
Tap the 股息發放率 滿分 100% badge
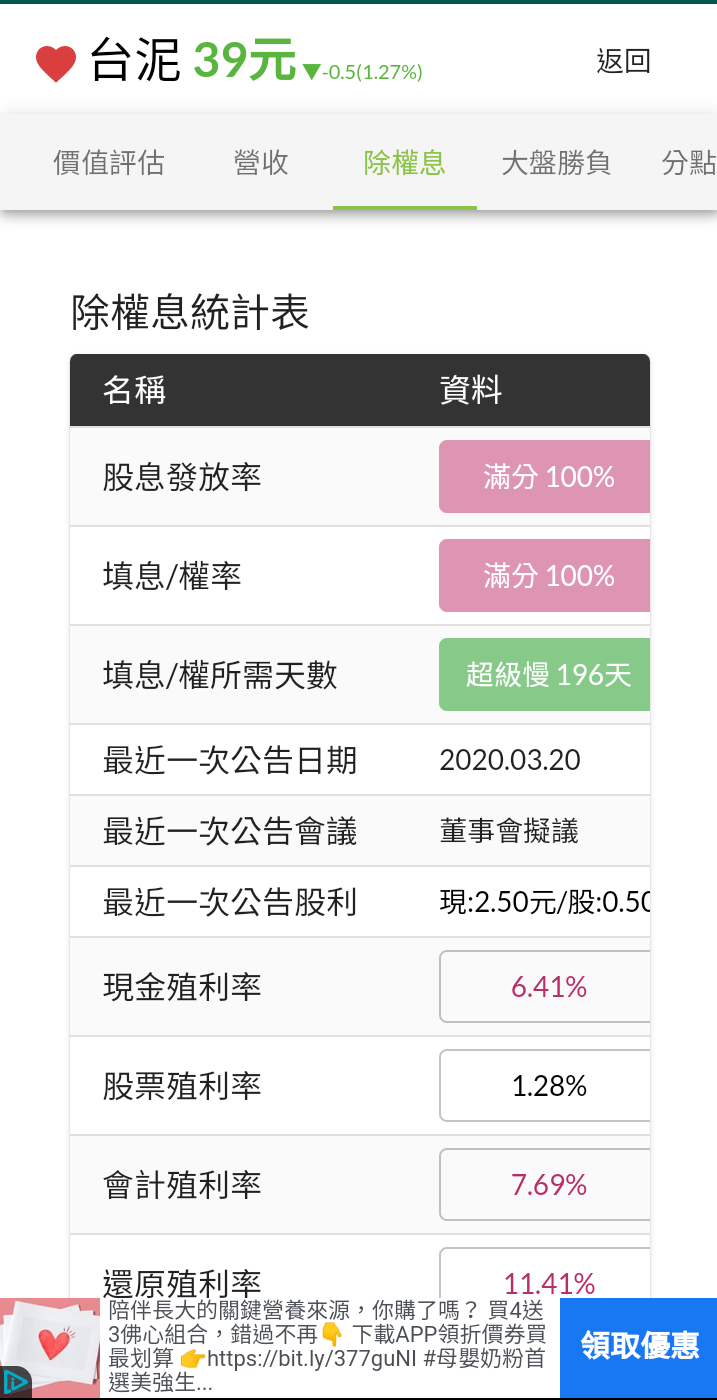point(545,477)
